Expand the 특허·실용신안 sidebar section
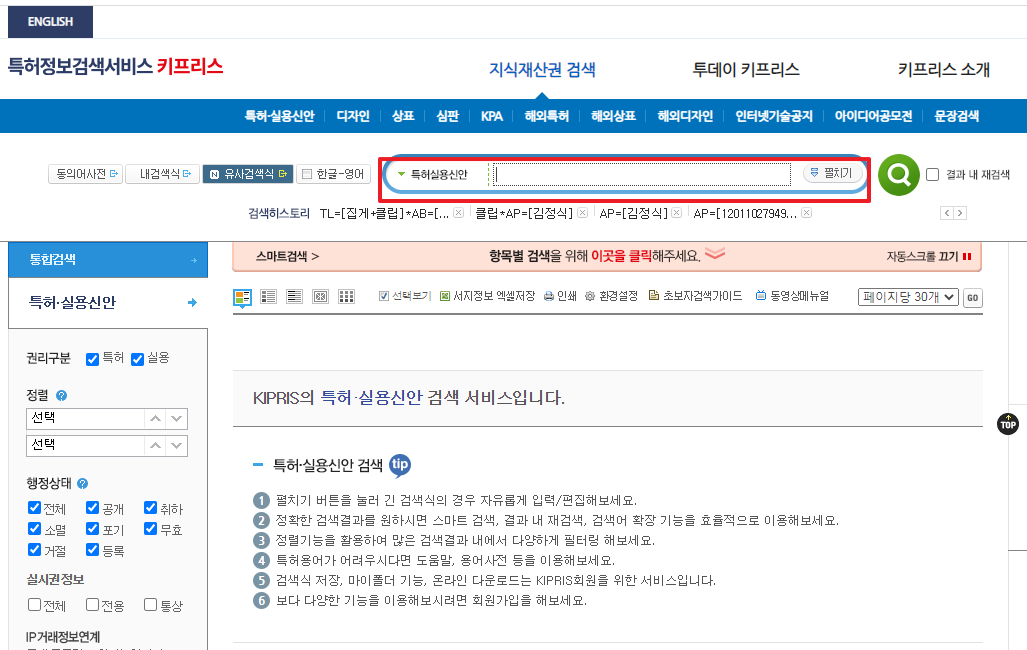Viewport: 1027px width, 650px height. (x=108, y=303)
